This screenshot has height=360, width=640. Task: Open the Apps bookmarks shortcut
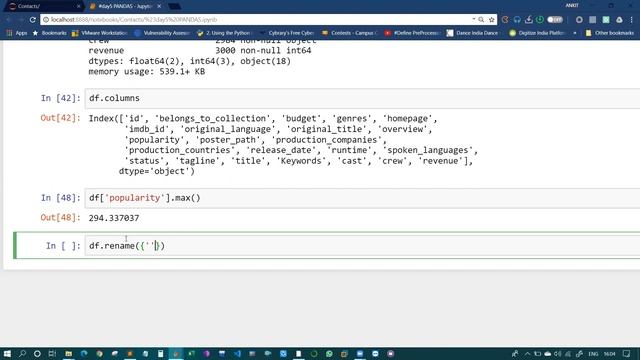tap(17, 33)
